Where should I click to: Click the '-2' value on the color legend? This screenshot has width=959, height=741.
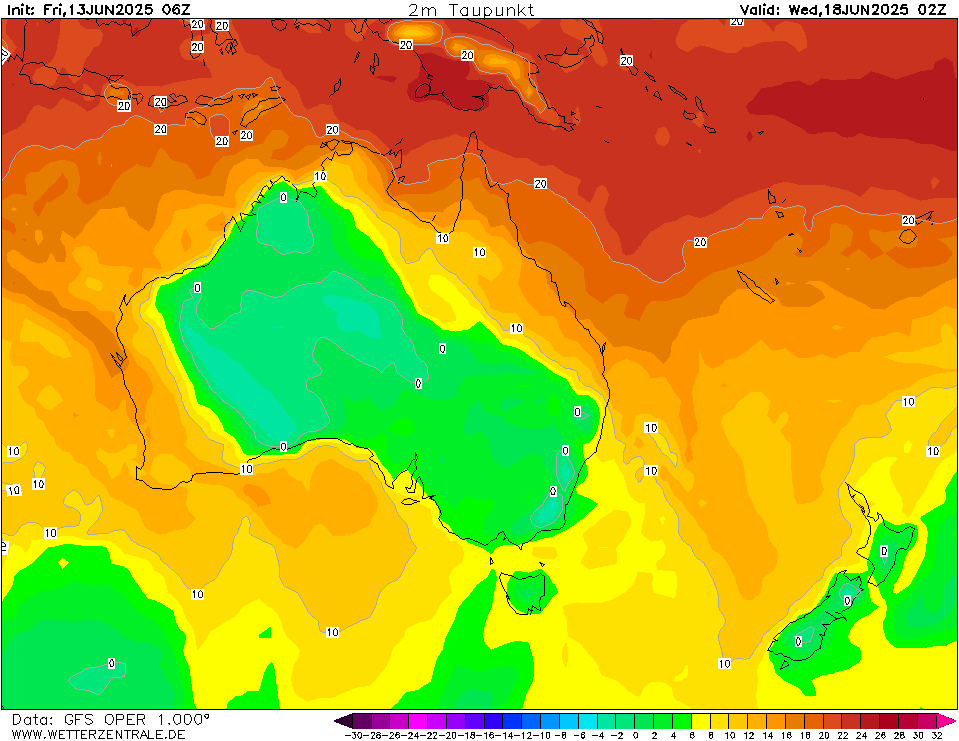pos(615,735)
